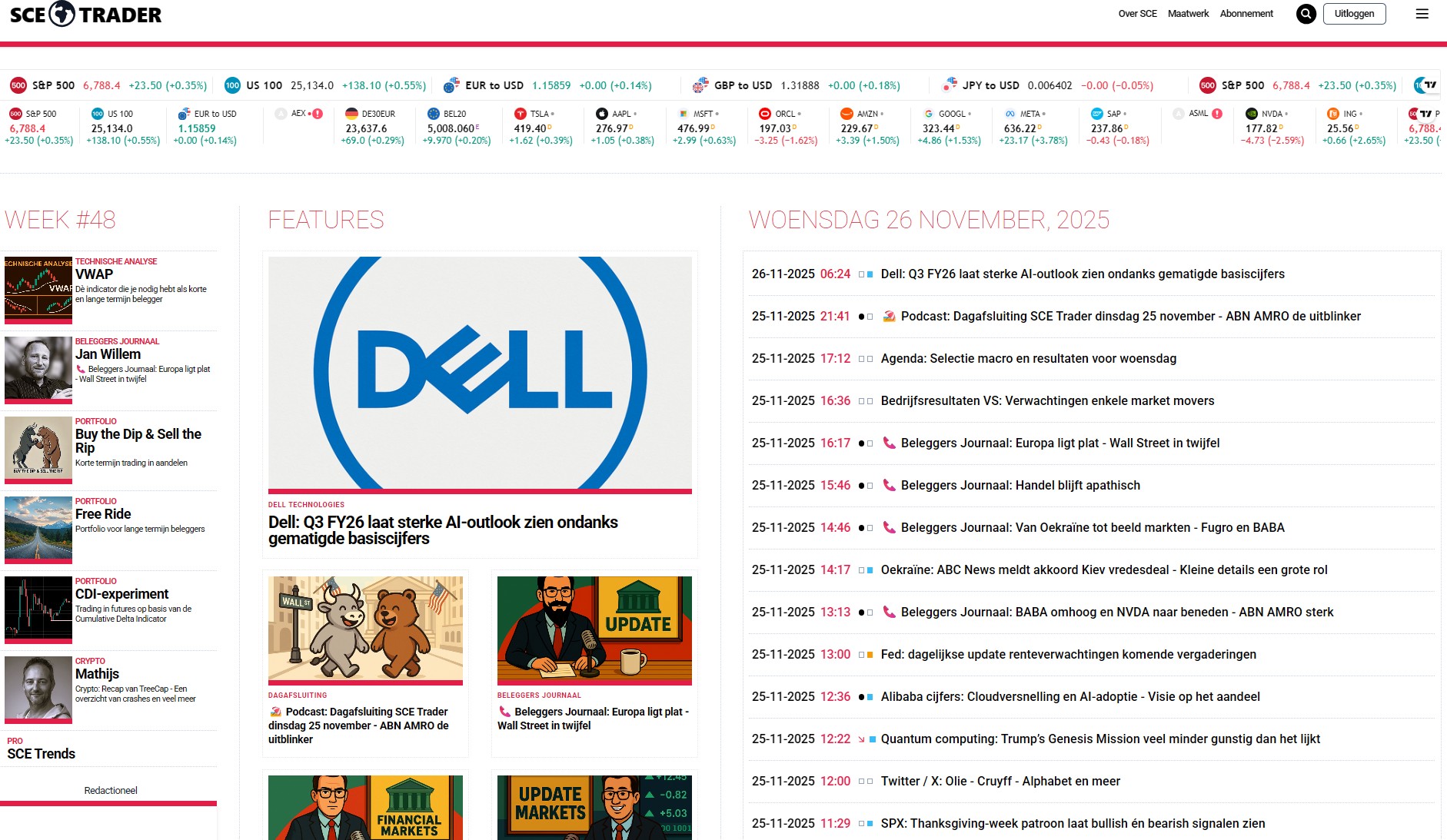Open 'Van Oekraïne tot beeld markten' item
The width and height of the screenshot is (1447, 840).
pos(1093,527)
